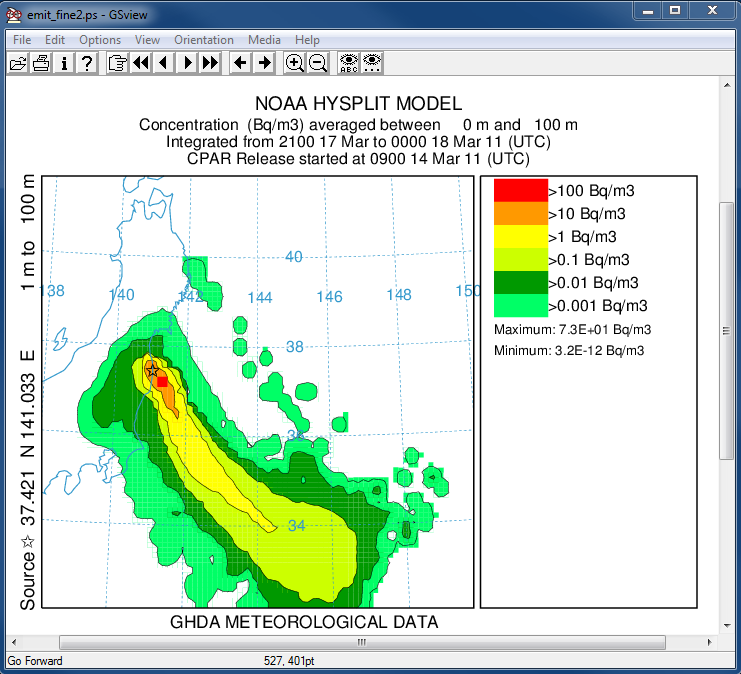741x674 pixels.
Task: Close the GSview window
Action: [x=712, y=11]
